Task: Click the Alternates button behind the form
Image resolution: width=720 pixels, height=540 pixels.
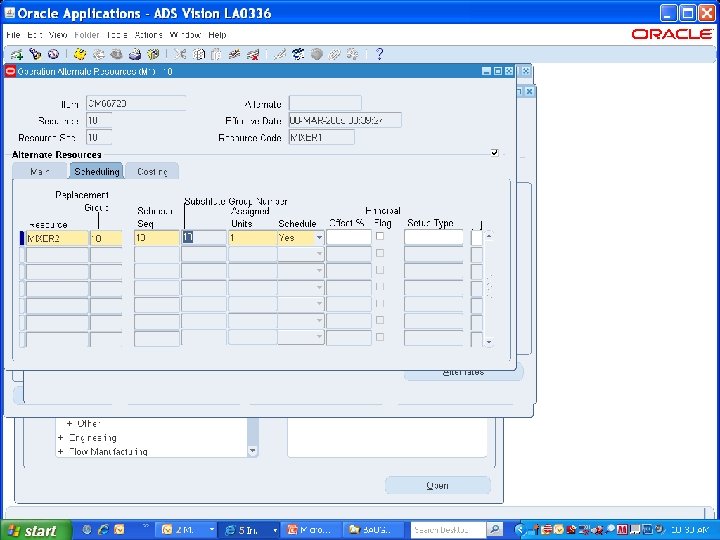Action: [x=463, y=373]
